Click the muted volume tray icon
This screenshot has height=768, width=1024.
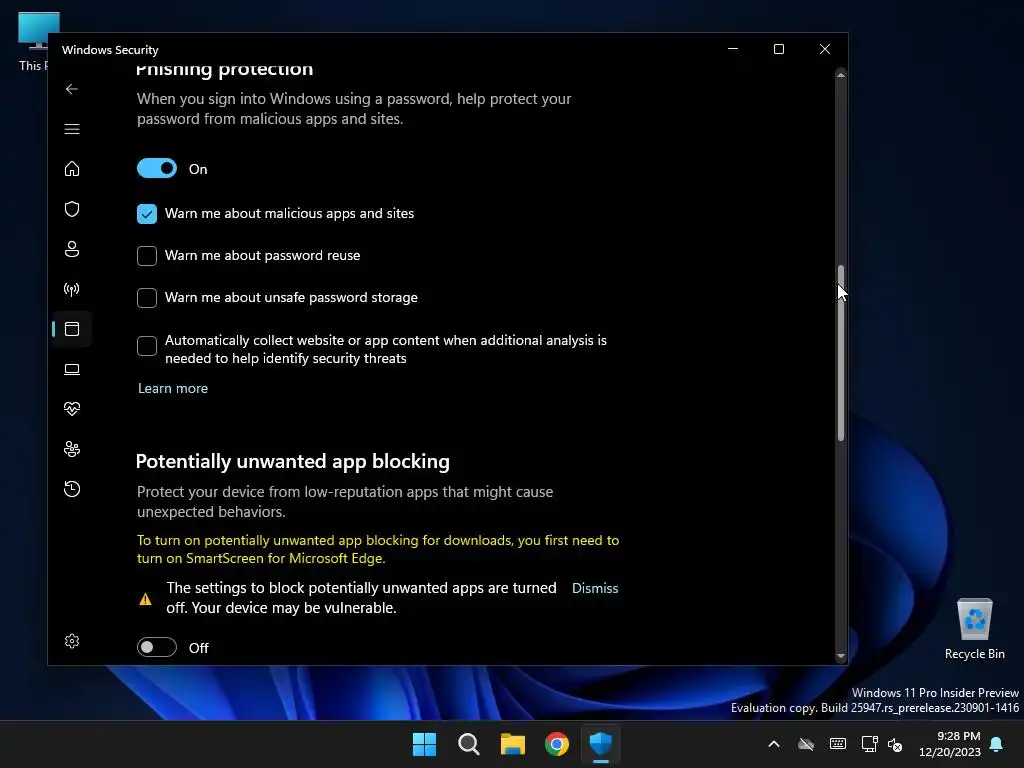click(895, 744)
